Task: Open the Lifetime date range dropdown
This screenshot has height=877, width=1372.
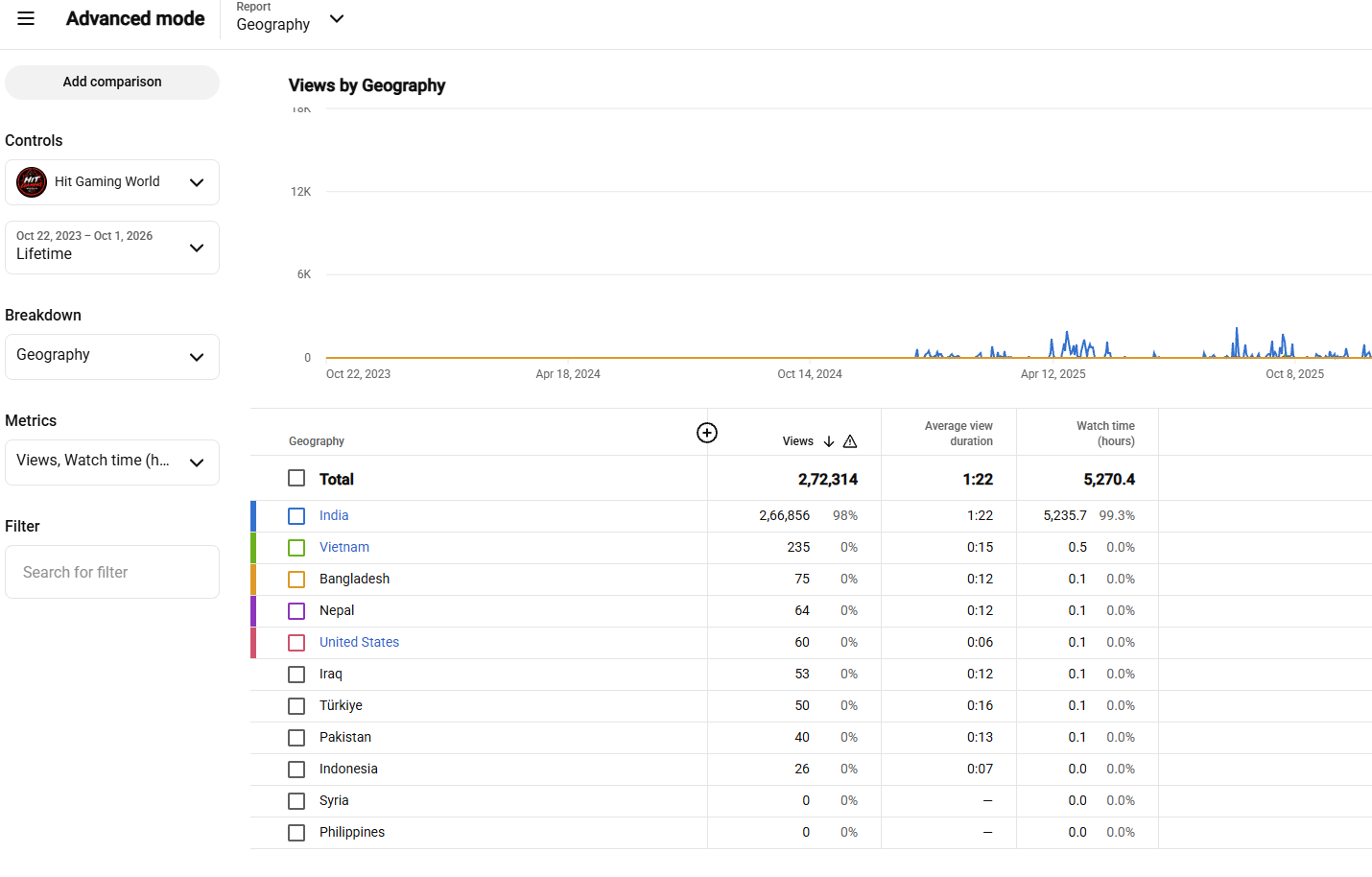Action: click(x=112, y=248)
